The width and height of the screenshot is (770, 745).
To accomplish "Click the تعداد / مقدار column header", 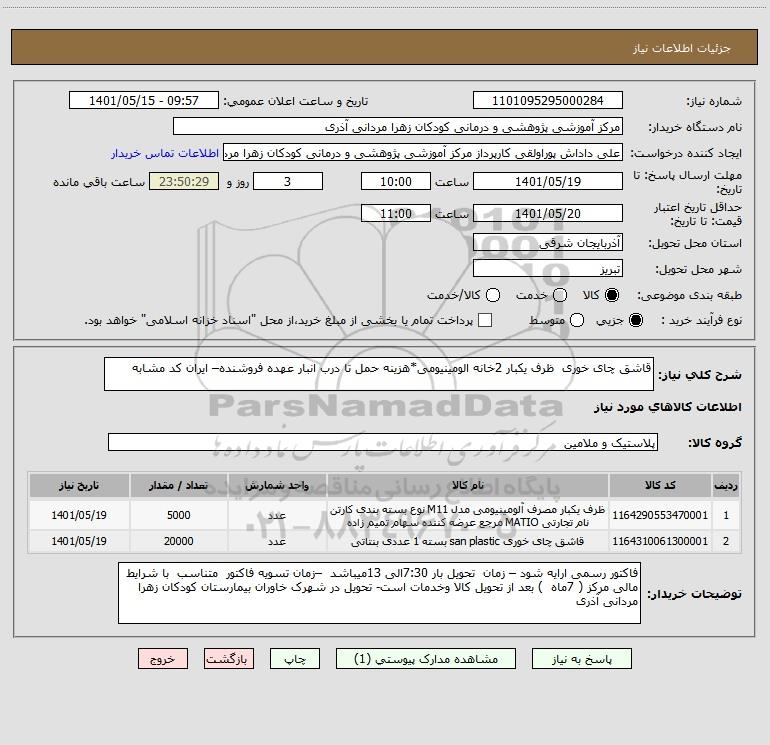I will pos(178,485).
